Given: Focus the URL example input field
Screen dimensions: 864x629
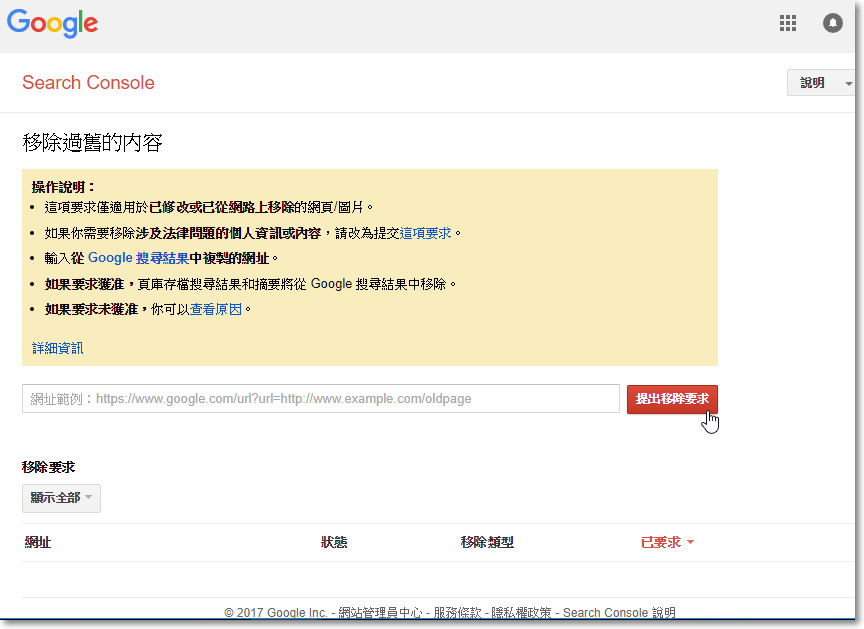Looking at the screenshot, I should (x=320, y=398).
